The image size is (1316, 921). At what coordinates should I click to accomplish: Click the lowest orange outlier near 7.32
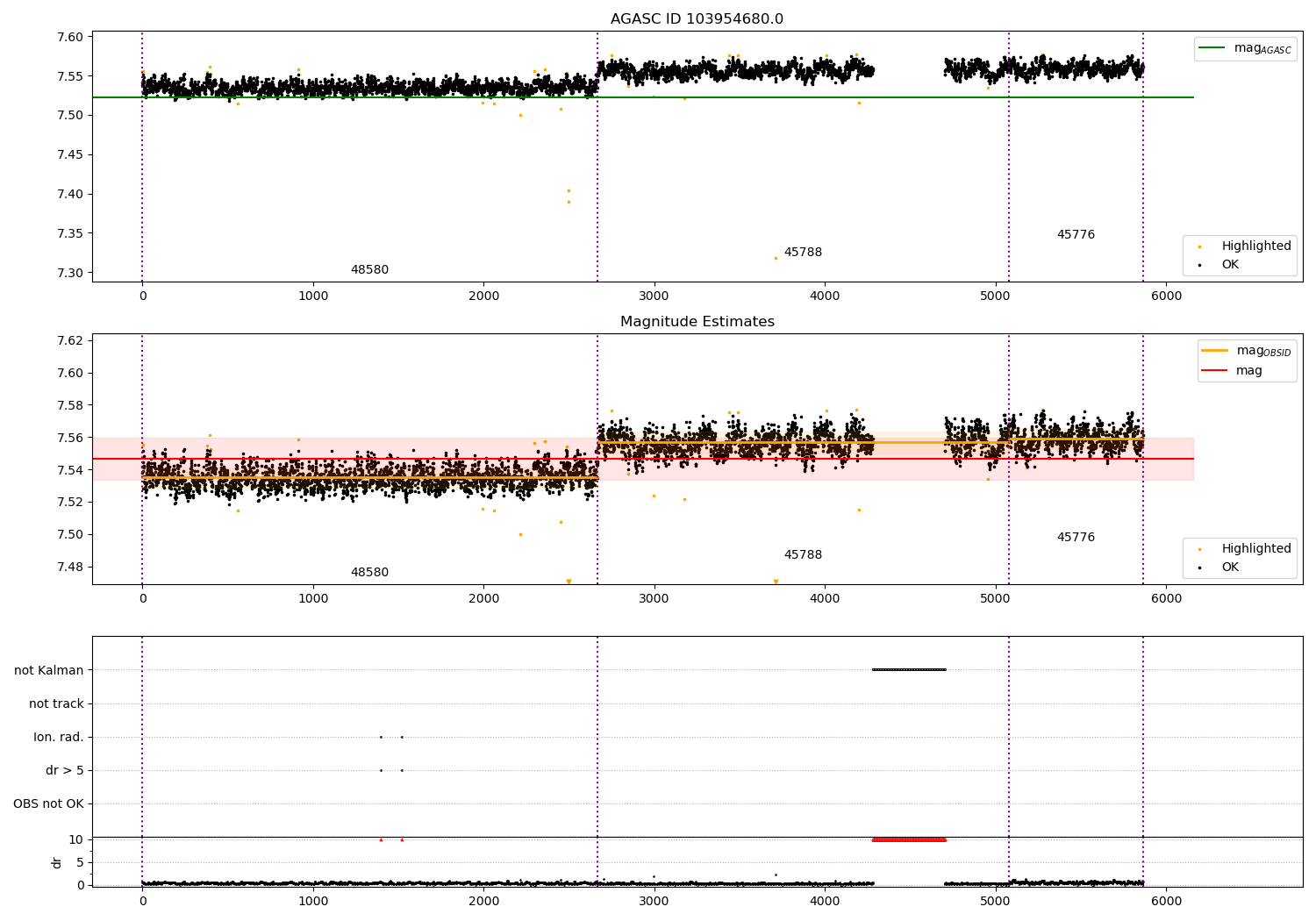(x=776, y=258)
